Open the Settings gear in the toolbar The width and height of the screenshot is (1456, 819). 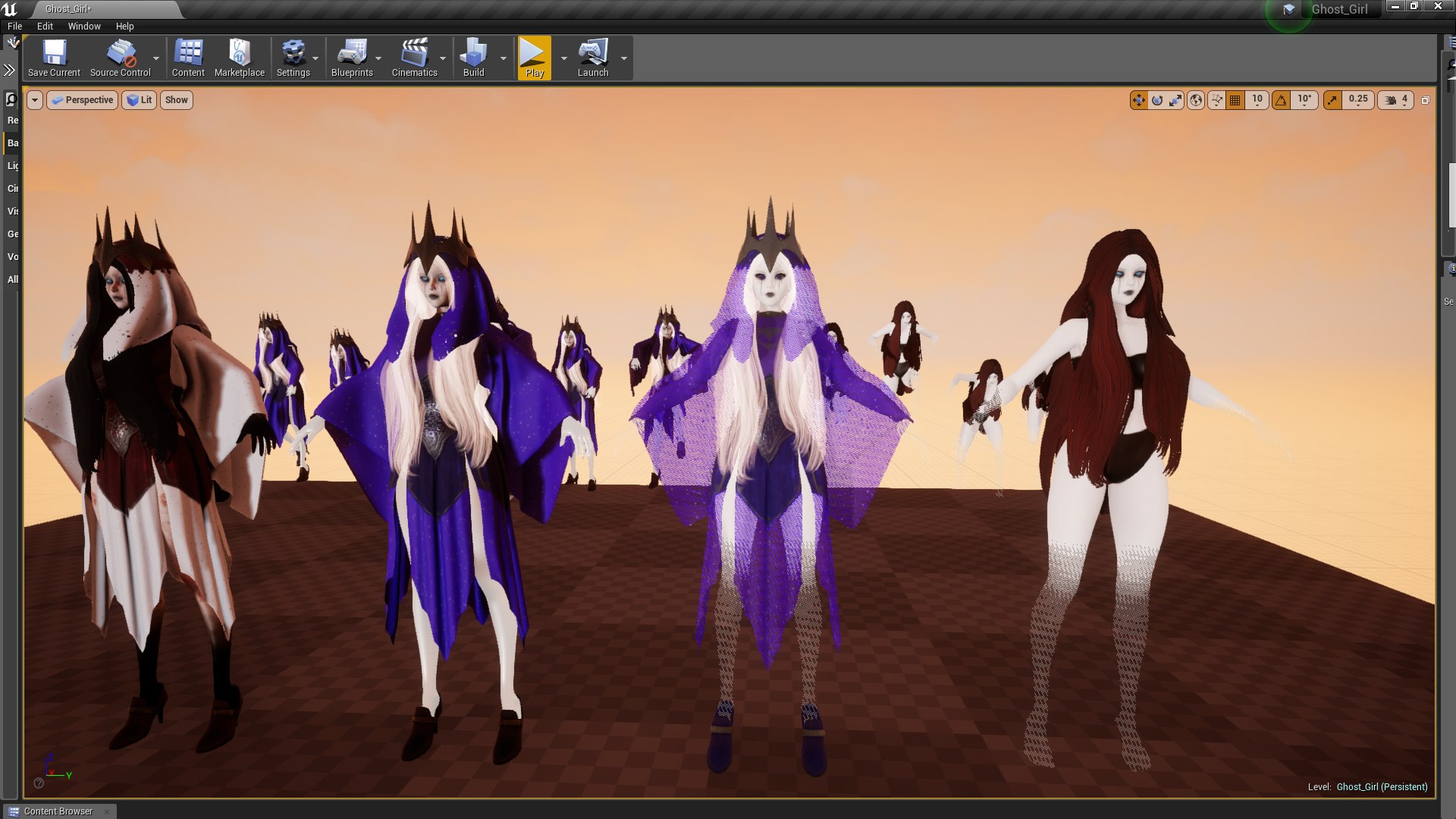tap(293, 58)
